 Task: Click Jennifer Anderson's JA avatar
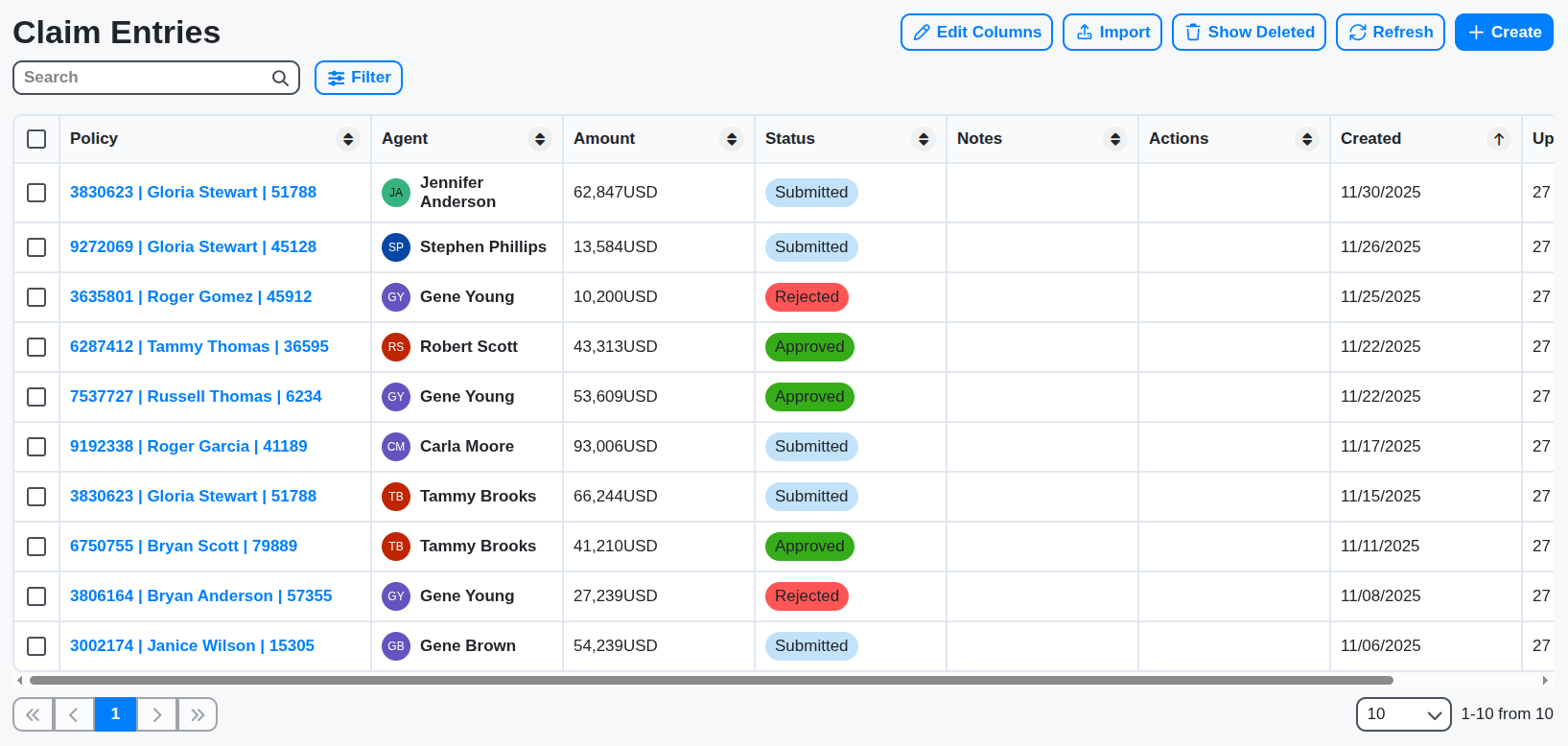[x=396, y=193]
